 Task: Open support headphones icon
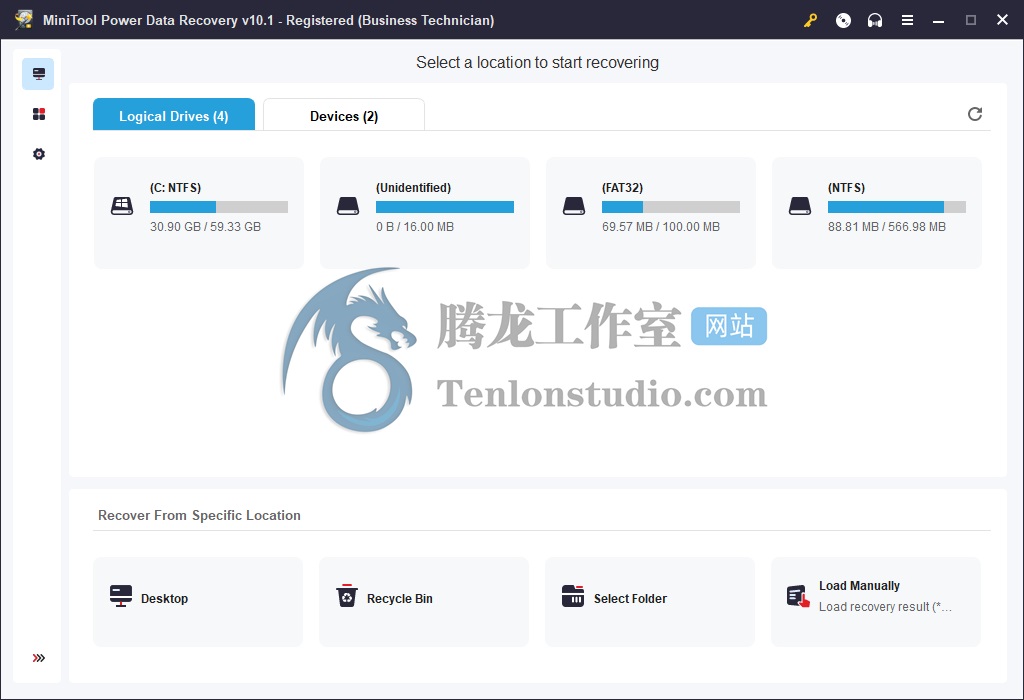(x=874, y=20)
